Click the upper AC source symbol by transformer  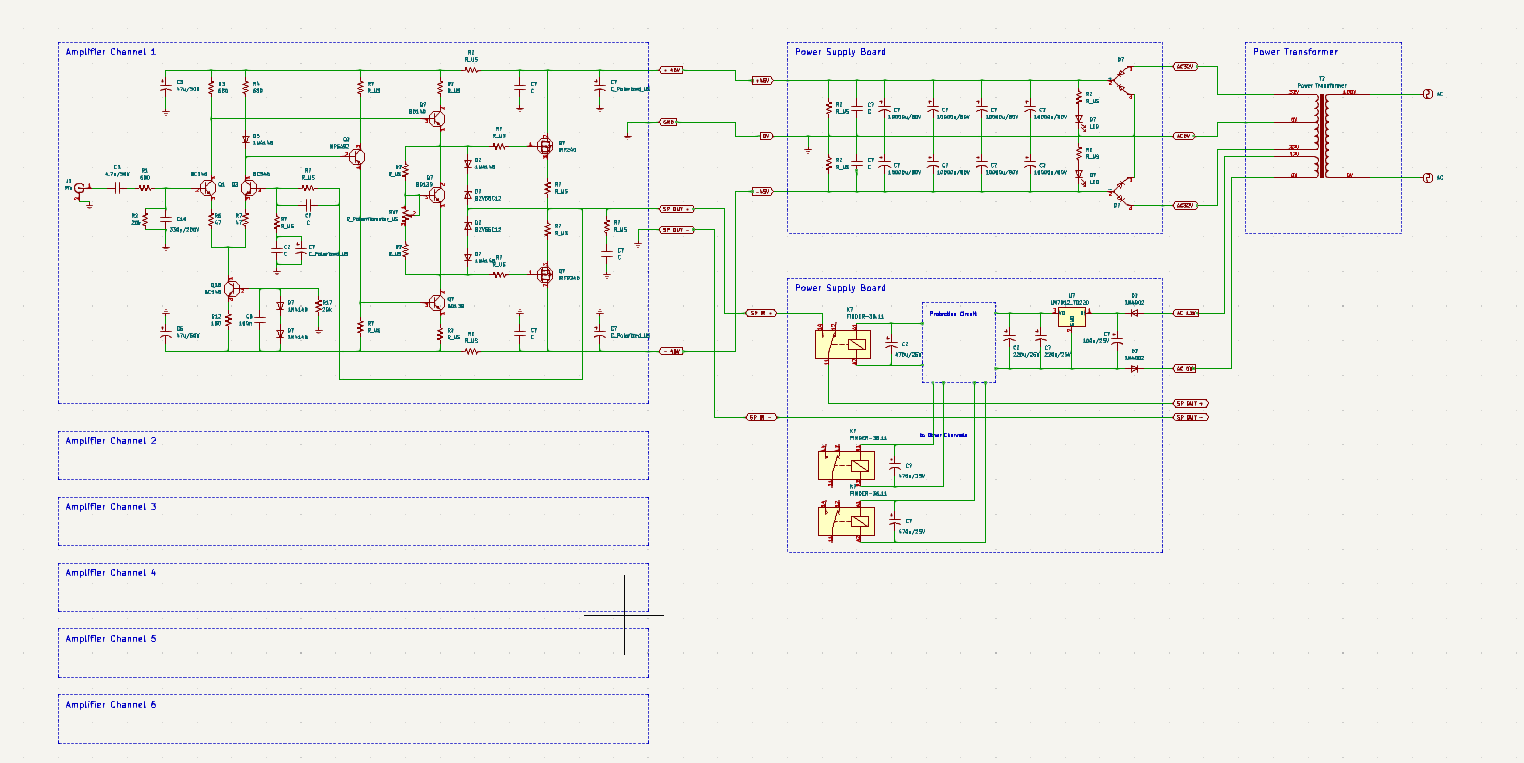click(1427, 94)
